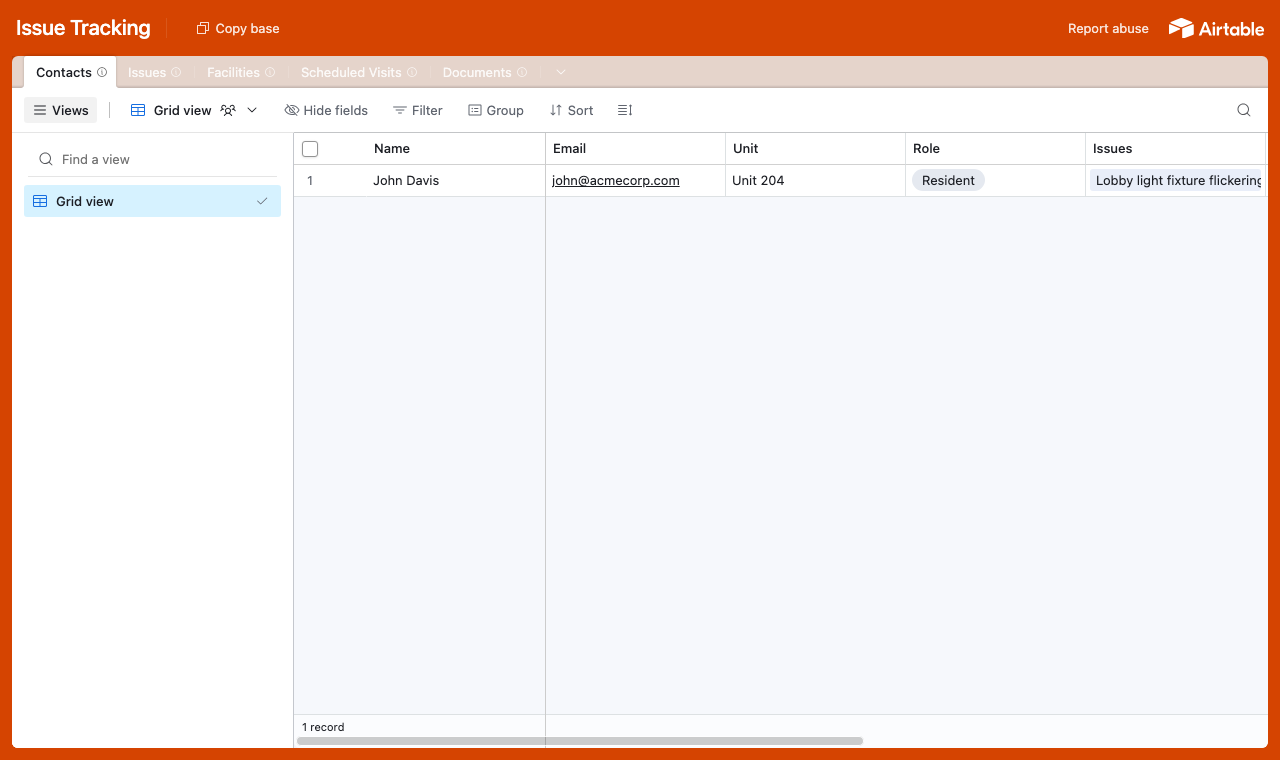Viewport: 1280px width, 760px height.
Task: Toggle the select-all checkbox in header
Action: click(x=310, y=149)
